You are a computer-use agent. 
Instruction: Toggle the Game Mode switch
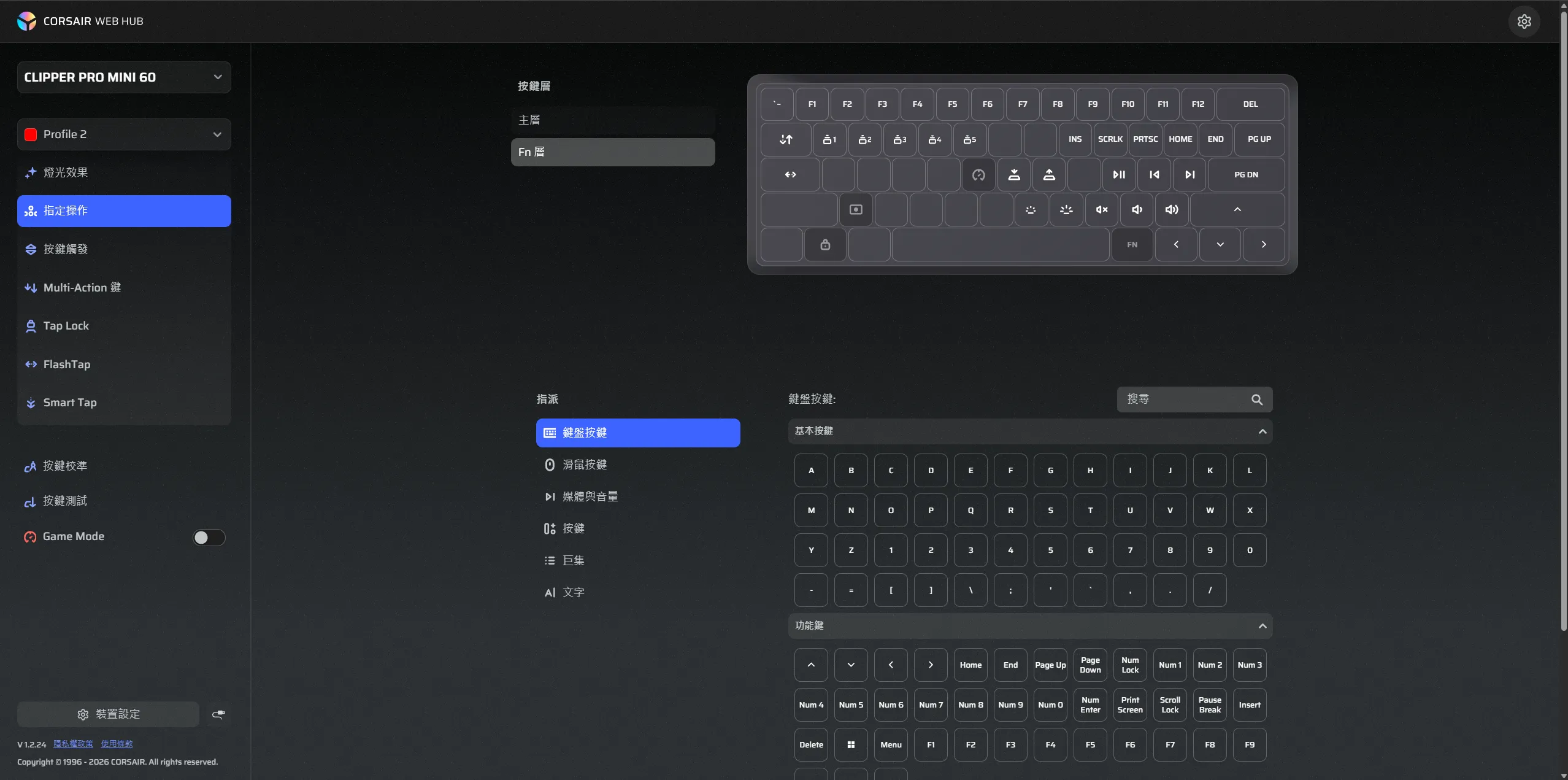(209, 538)
